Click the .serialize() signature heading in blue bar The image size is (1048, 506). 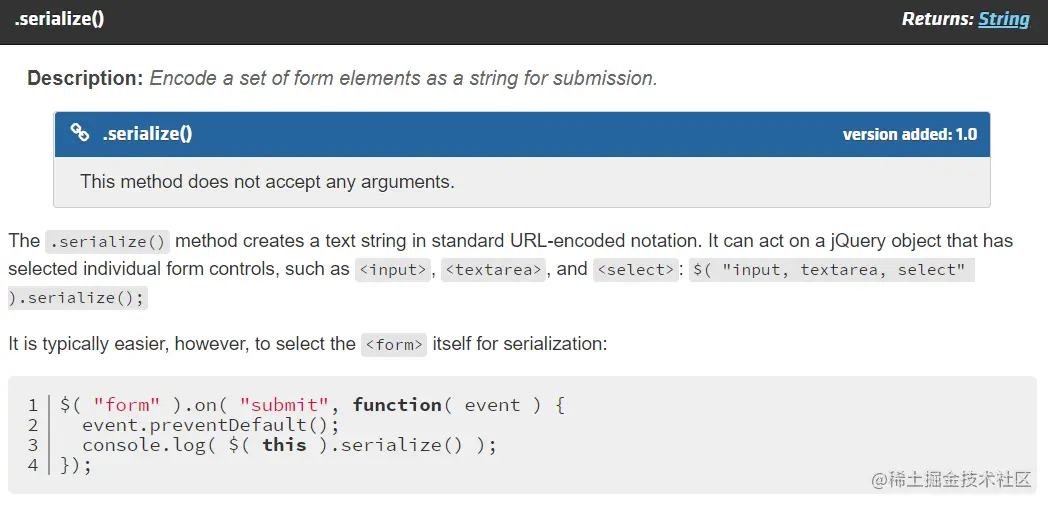coord(147,134)
